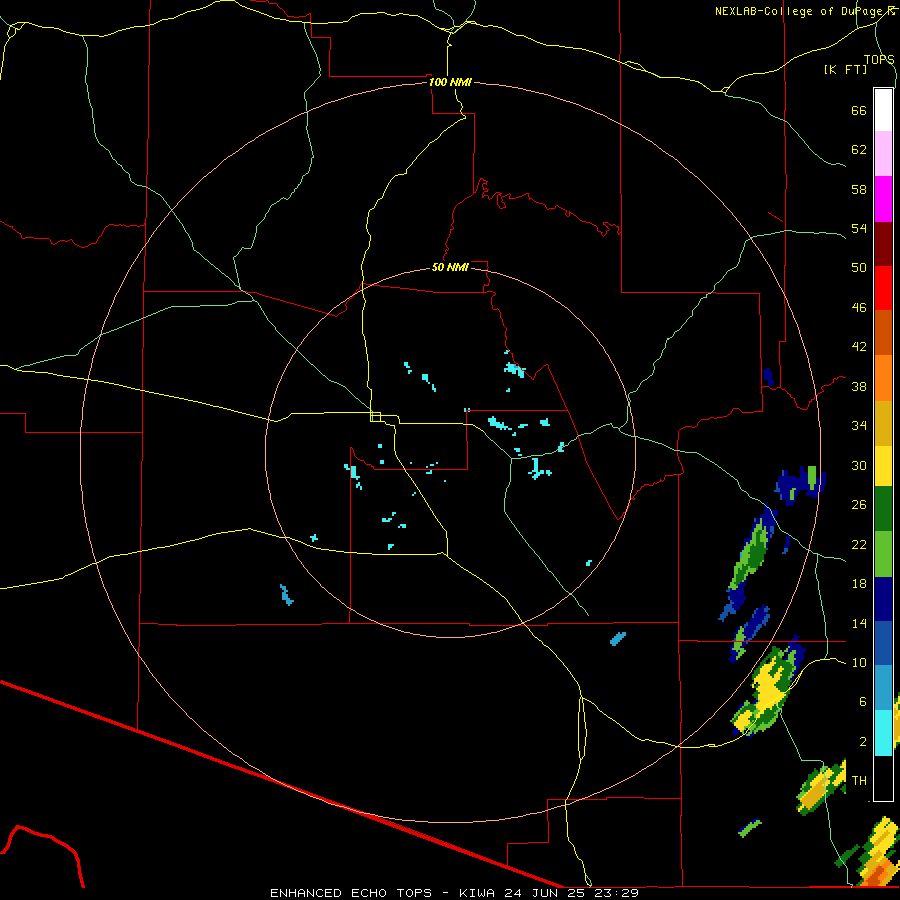Viewport: 900px width, 900px height.
Task: Click the "100 NMI" range ring label
Action: click(x=450, y=82)
